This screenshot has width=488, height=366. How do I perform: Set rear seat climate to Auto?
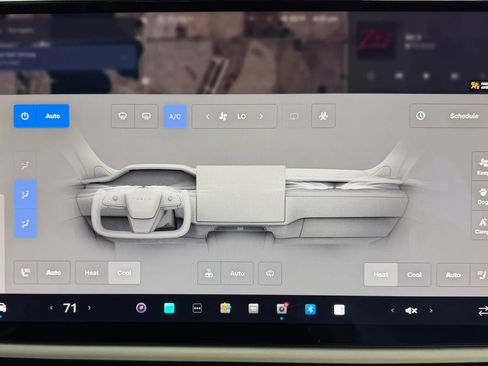click(237, 273)
